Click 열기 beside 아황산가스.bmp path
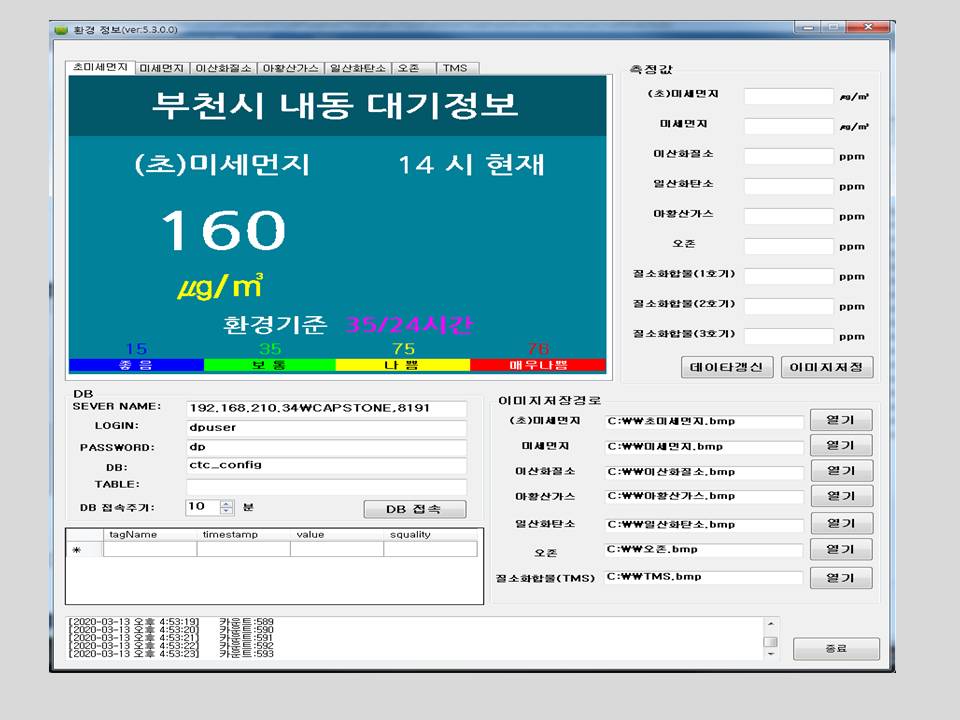 point(841,496)
